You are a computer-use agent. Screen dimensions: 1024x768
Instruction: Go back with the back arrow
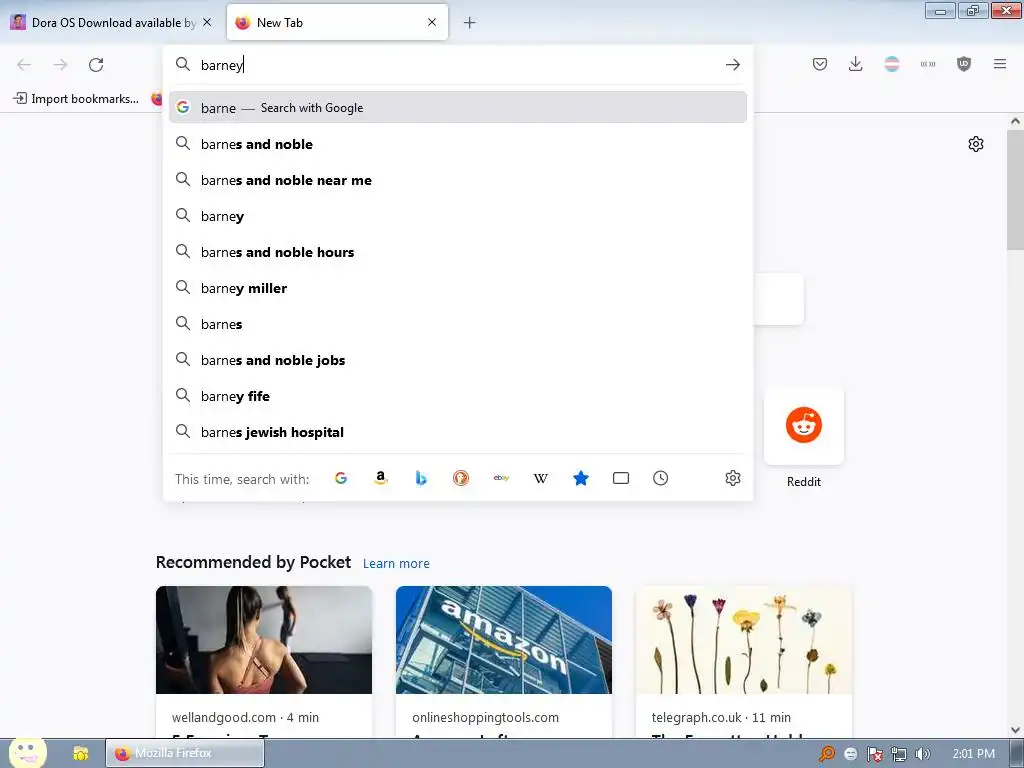24,65
